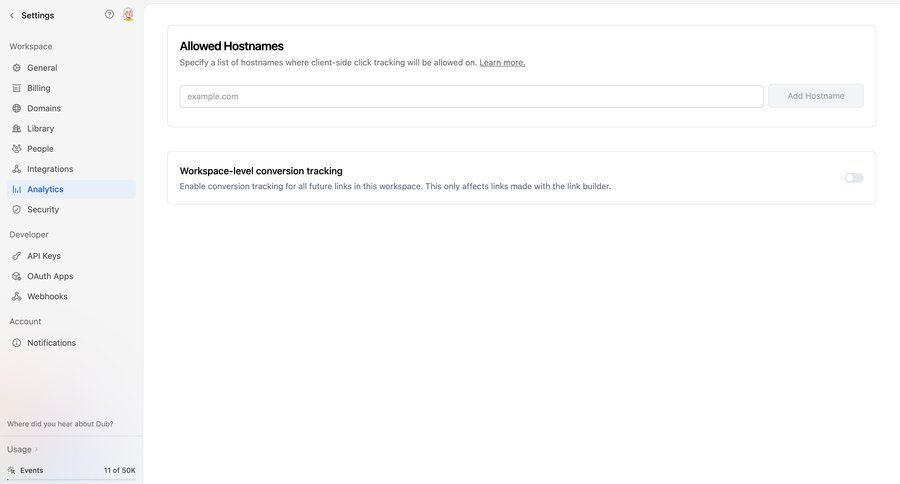
Task: Click the Integrations nodes icon
Action: (17, 169)
